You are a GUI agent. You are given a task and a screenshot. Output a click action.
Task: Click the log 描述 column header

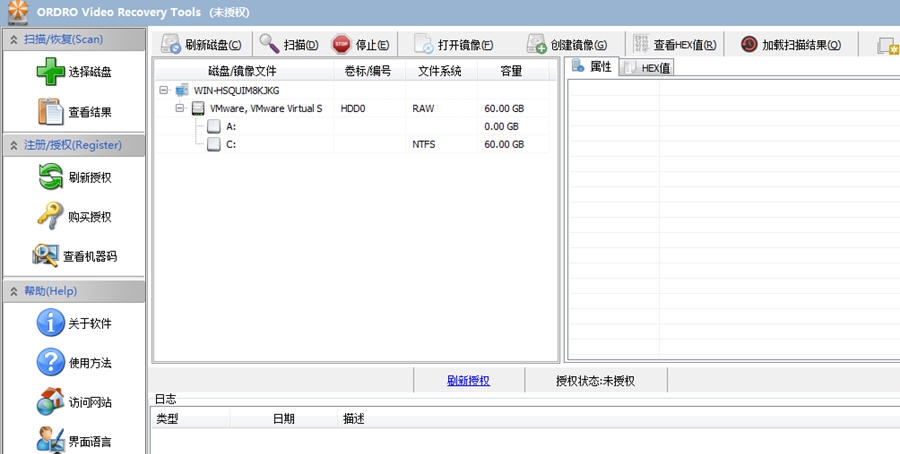pos(354,419)
